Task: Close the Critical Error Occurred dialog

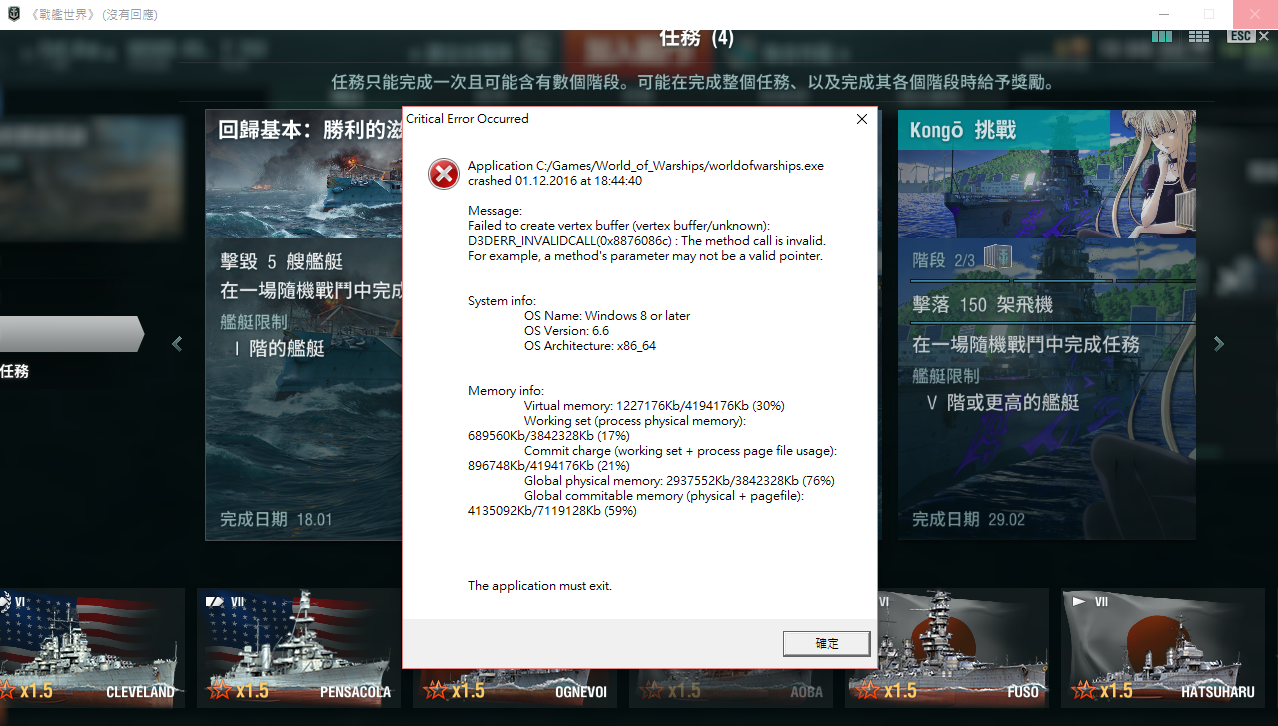Action: click(x=861, y=119)
